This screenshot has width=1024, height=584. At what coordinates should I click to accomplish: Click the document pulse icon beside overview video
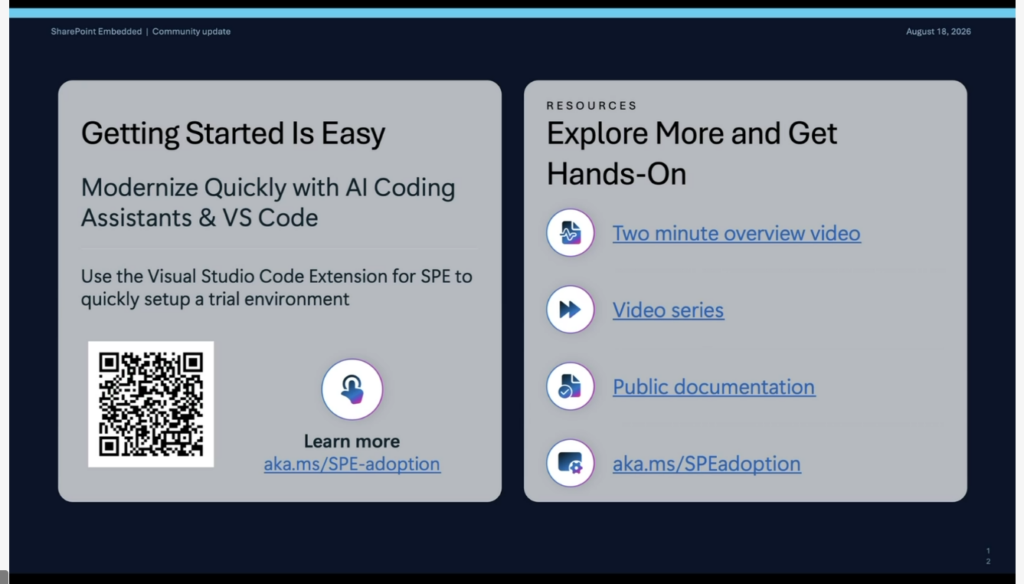[x=570, y=233]
